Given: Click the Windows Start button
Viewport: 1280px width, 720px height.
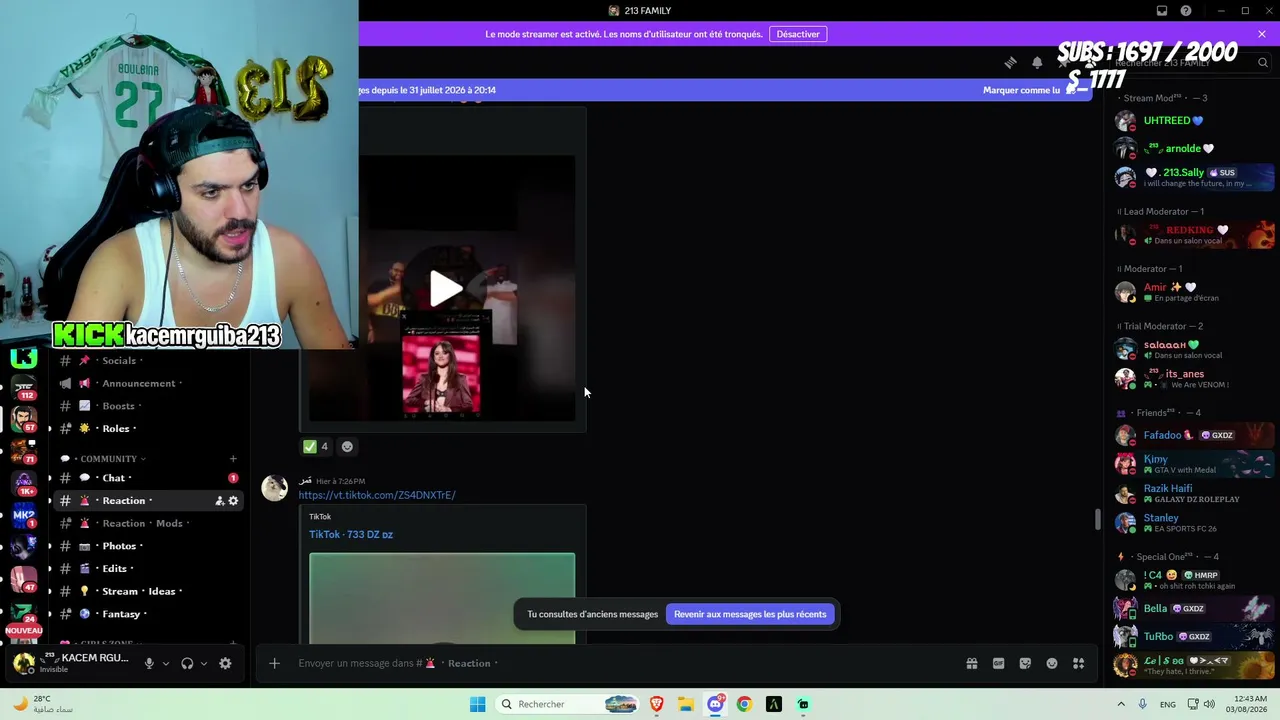Looking at the screenshot, I should point(477,704).
